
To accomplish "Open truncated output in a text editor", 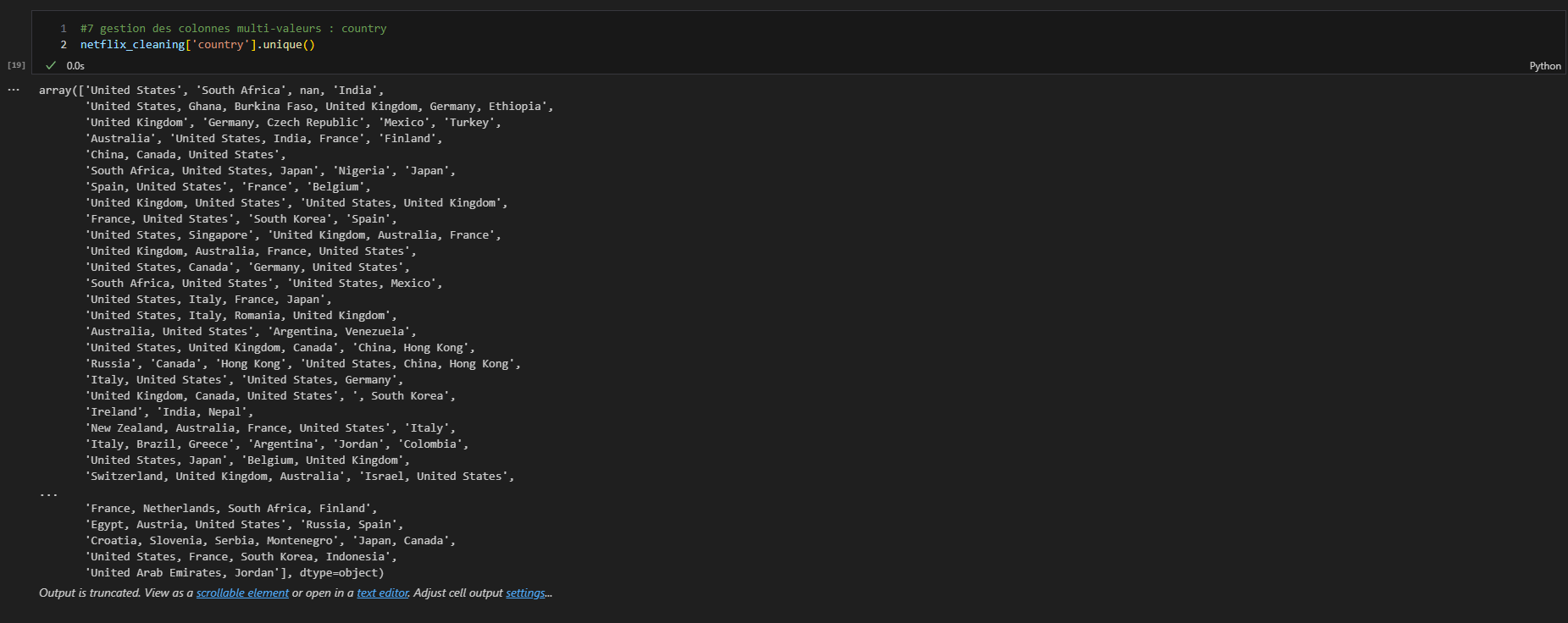I will click(382, 593).
